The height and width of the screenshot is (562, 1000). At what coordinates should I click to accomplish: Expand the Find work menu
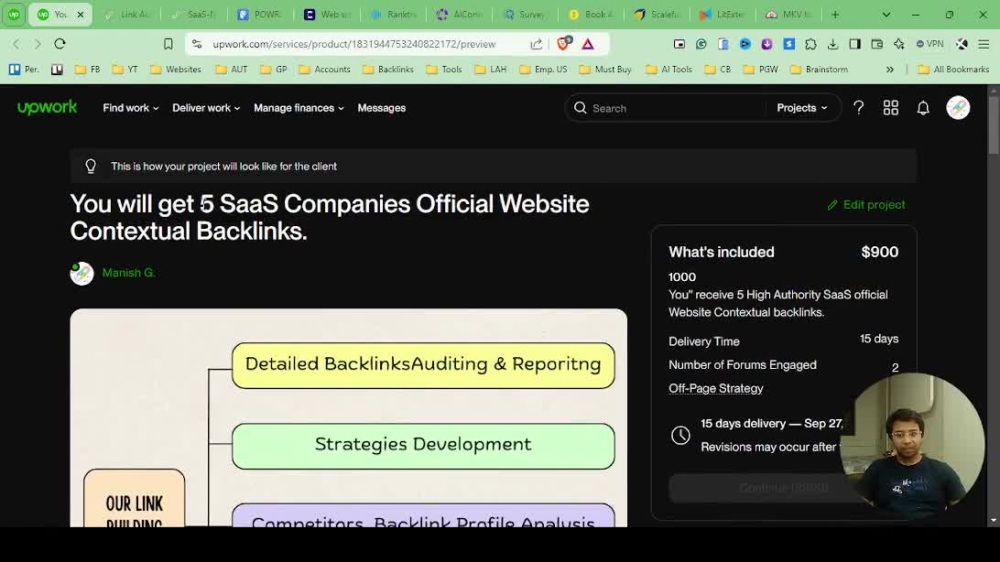[x=131, y=108]
